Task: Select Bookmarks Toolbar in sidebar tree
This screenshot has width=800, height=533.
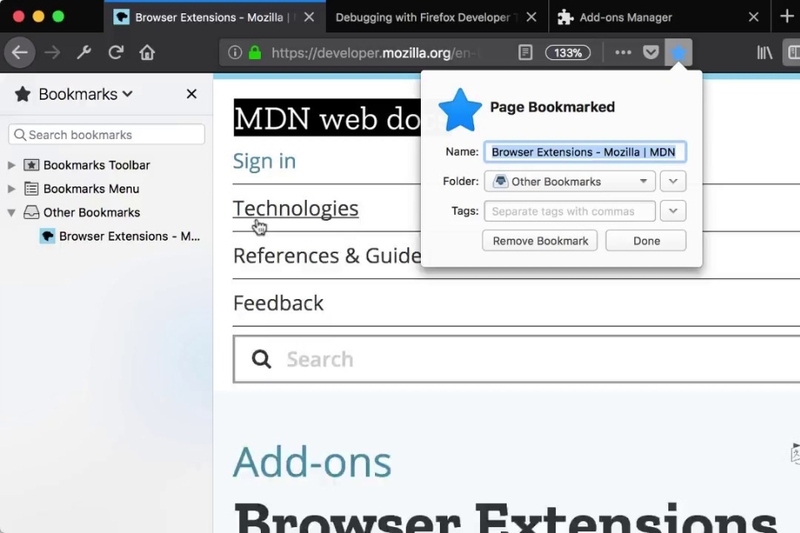Action: [x=96, y=165]
